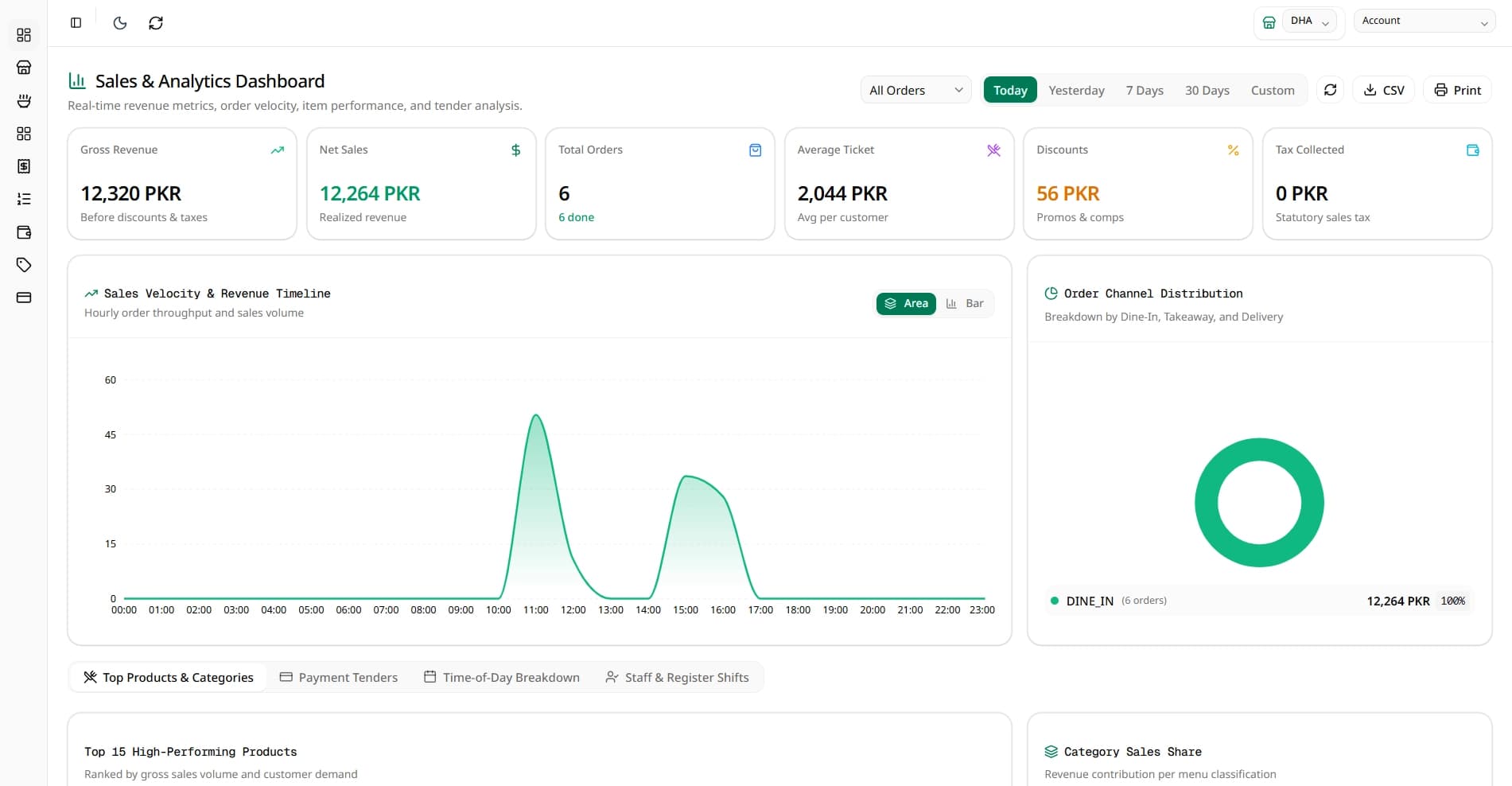Image resolution: width=1512 pixels, height=786 pixels.
Task: Open the wallet icon in sidebar
Action: (x=24, y=232)
